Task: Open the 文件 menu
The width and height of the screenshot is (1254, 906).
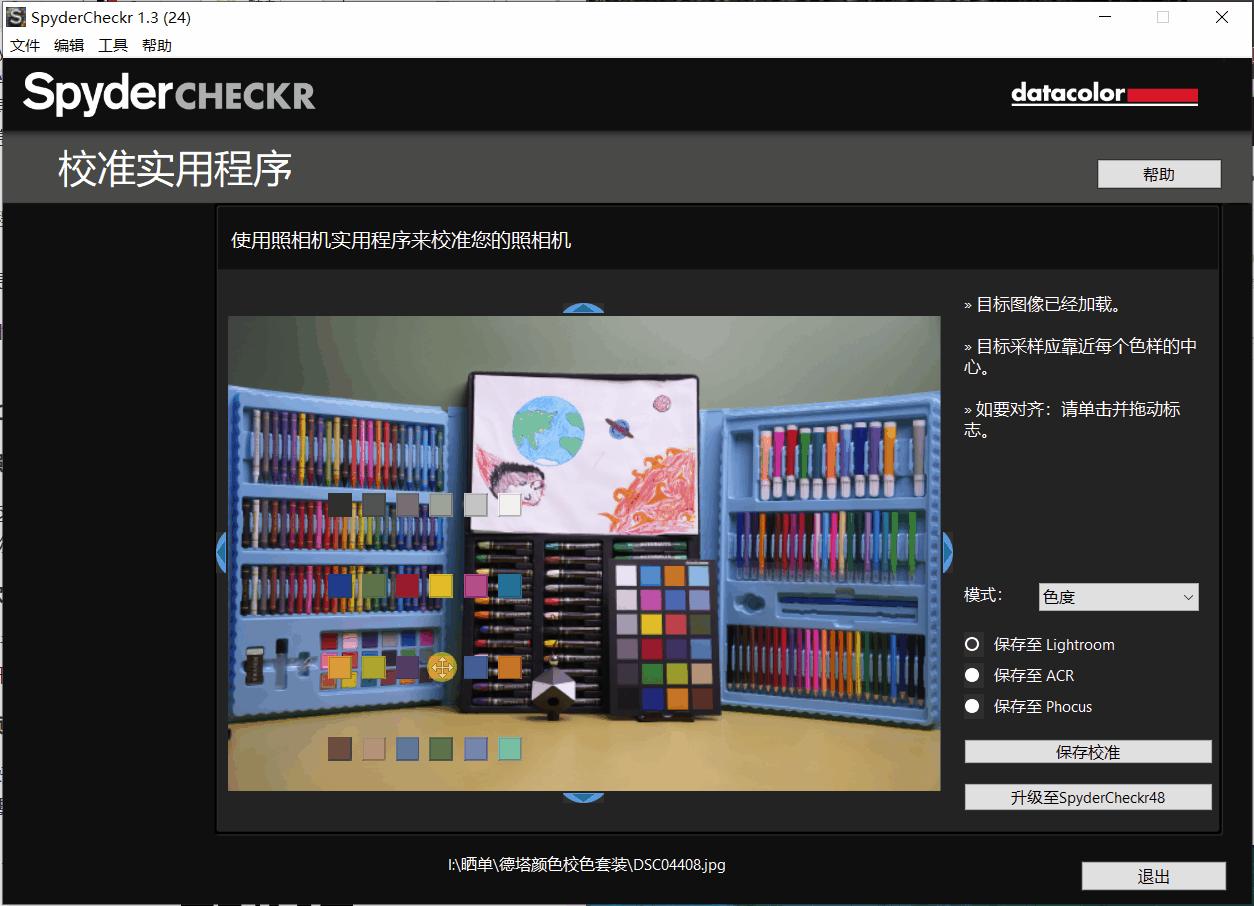Action: (x=25, y=45)
